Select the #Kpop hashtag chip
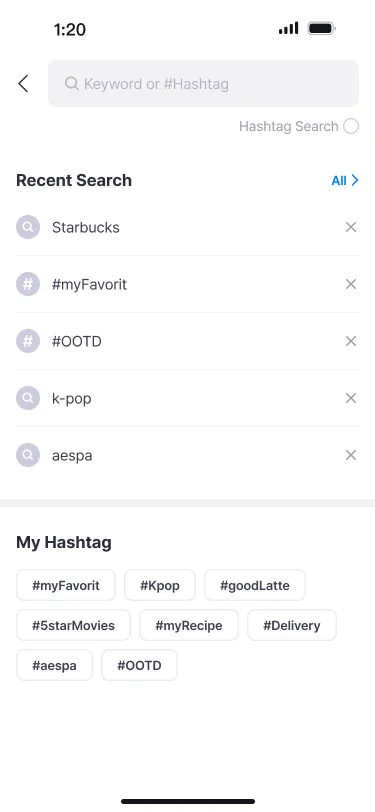This screenshot has height=812, width=375. pos(160,586)
